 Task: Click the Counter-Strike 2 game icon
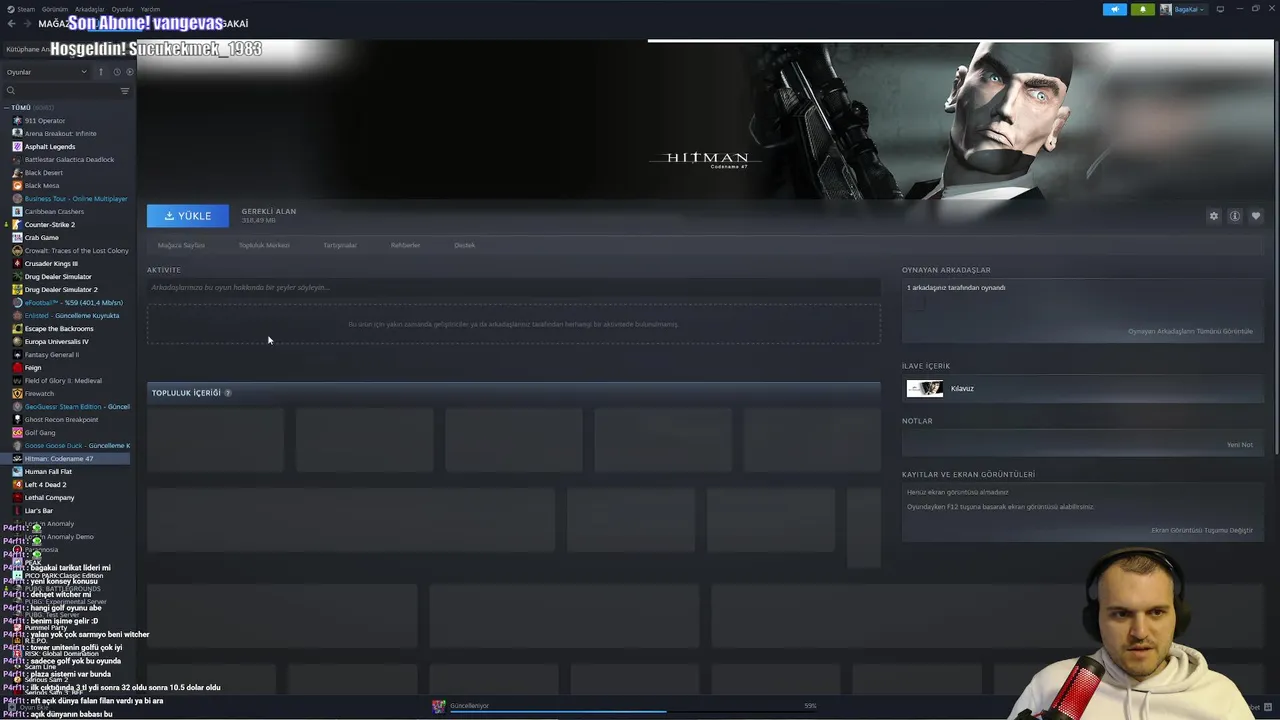[17, 225]
